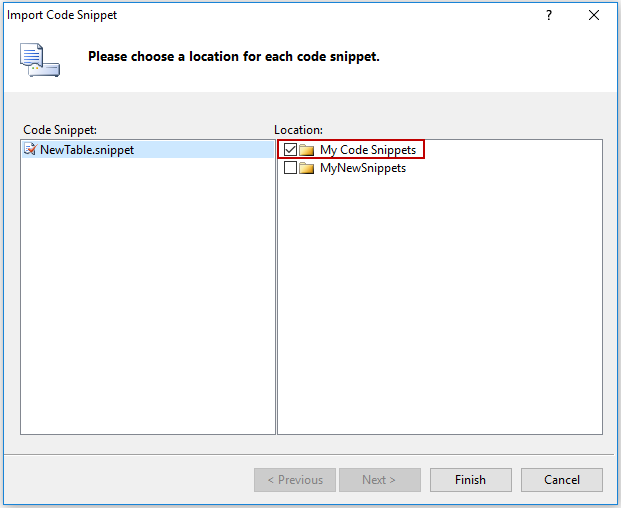Select the MyNewSnippets location label
The width and height of the screenshot is (621, 508).
pyautogui.click(x=363, y=168)
